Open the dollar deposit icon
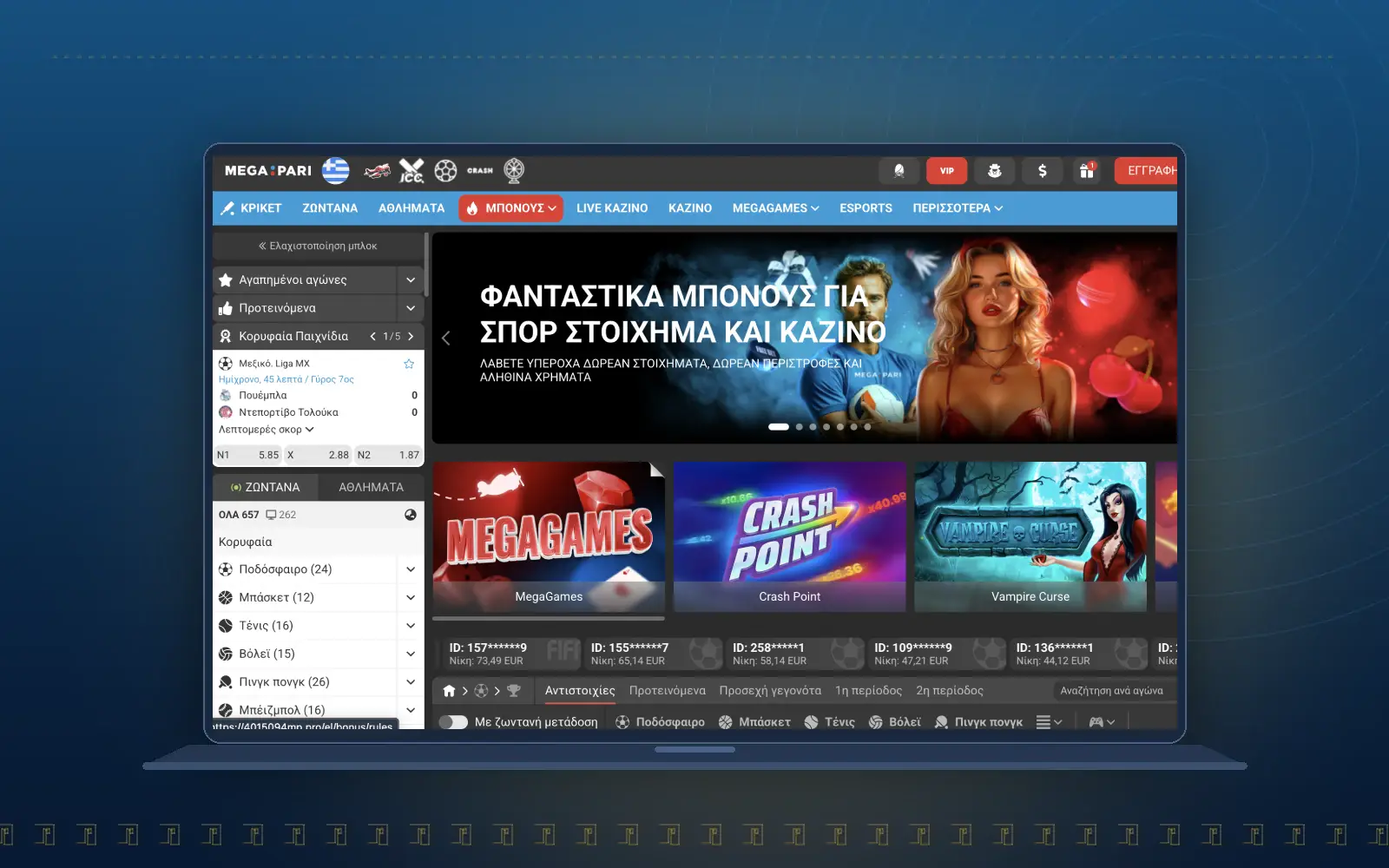The image size is (1389, 868). (1043, 171)
